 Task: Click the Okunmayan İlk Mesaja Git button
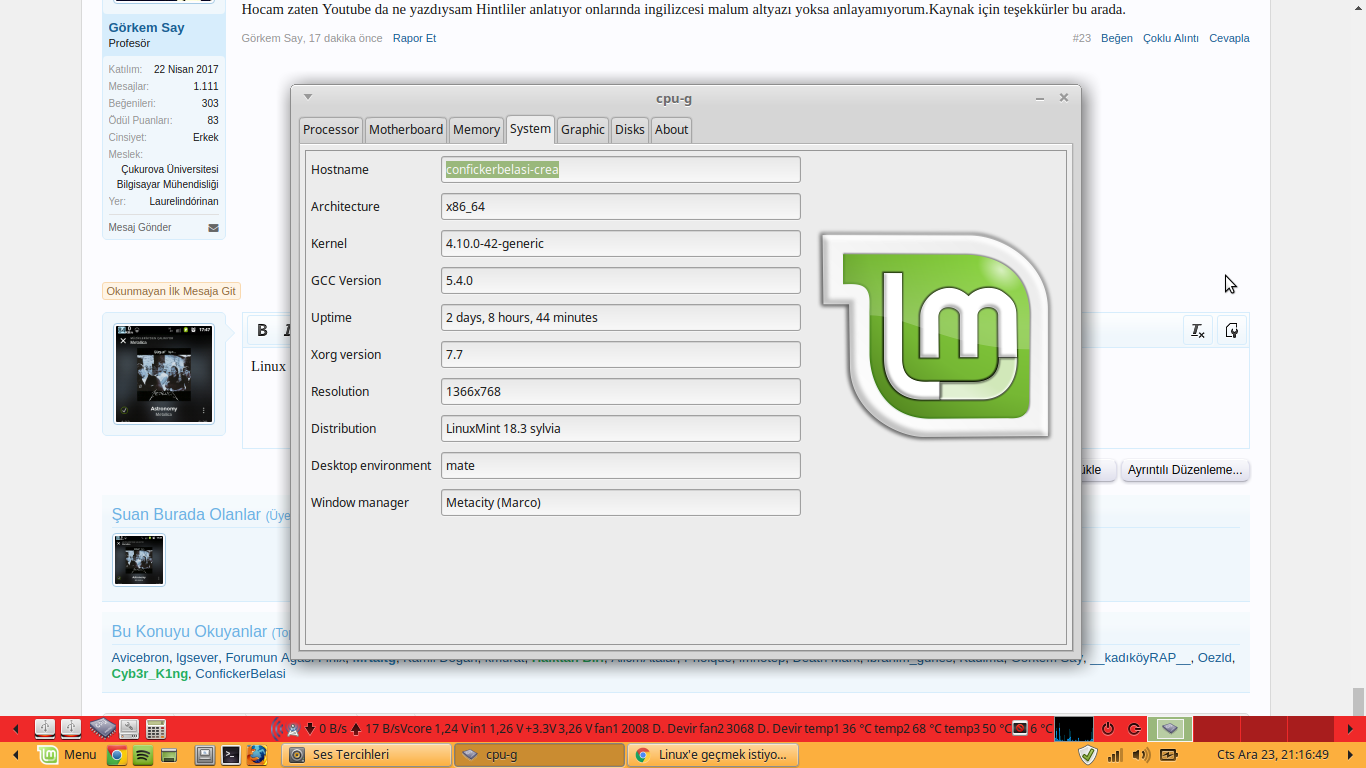[x=171, y=291]
